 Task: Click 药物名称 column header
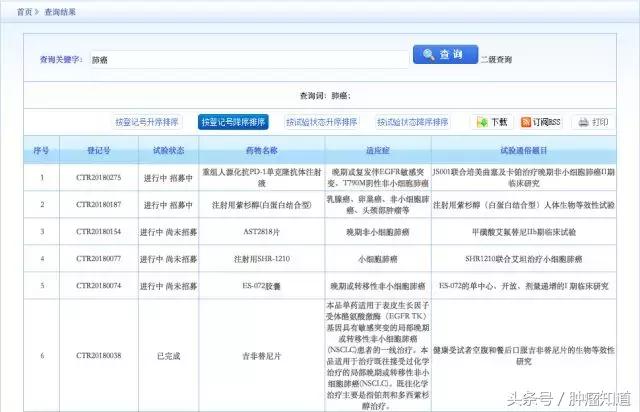262,150
